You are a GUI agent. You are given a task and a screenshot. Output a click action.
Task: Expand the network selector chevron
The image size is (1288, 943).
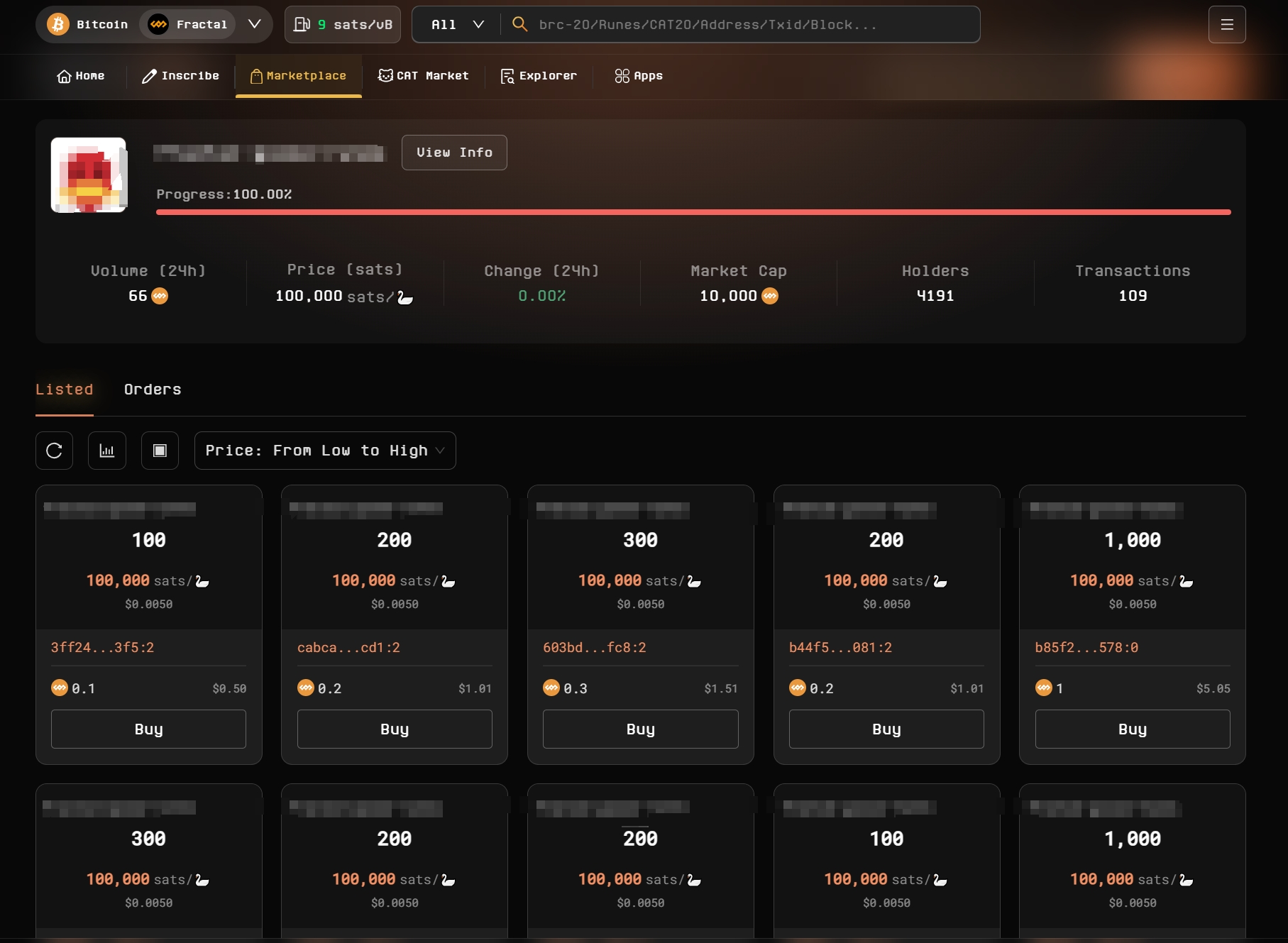pyautogui.click(x=254, y=25)
